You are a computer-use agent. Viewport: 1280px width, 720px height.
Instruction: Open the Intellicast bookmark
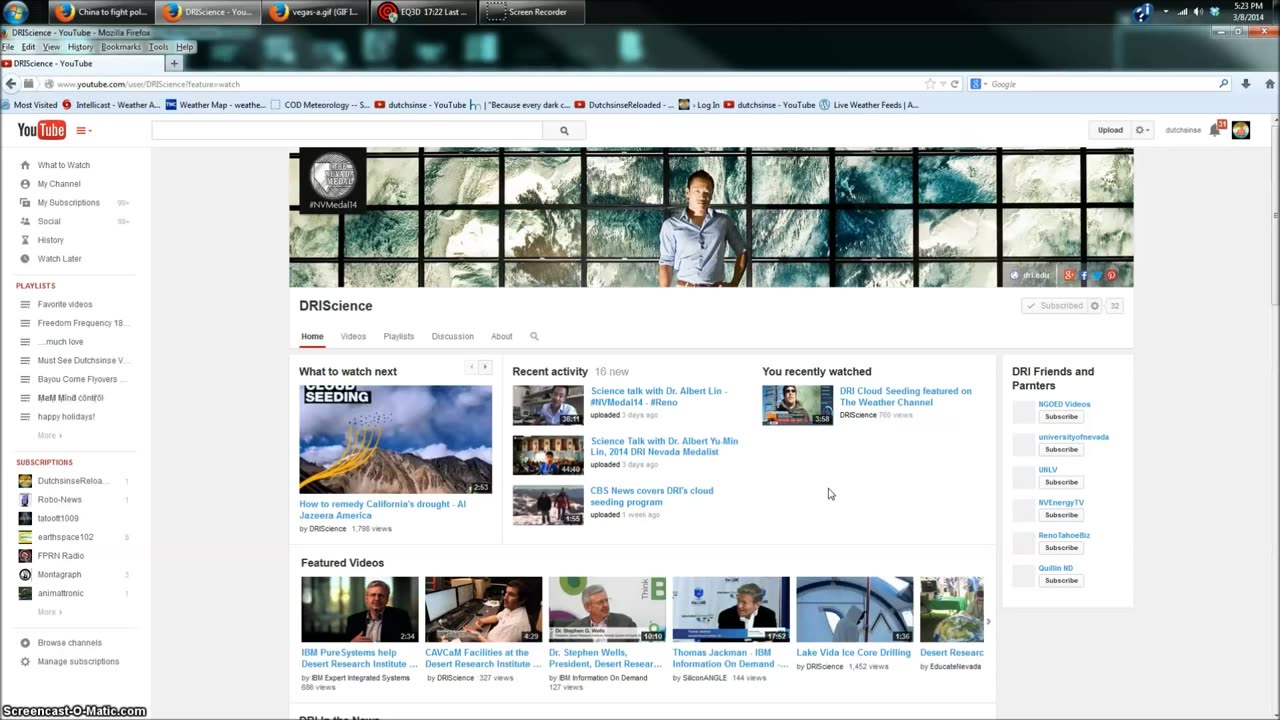[111, 105]
